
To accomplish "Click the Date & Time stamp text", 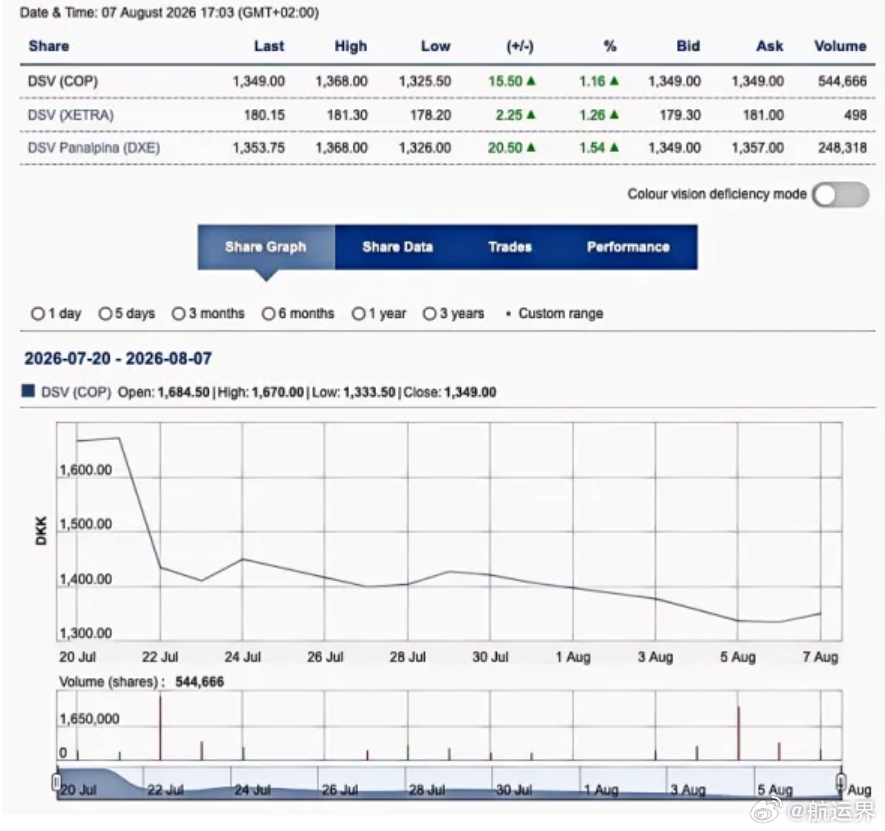I will tap(169, 12).
